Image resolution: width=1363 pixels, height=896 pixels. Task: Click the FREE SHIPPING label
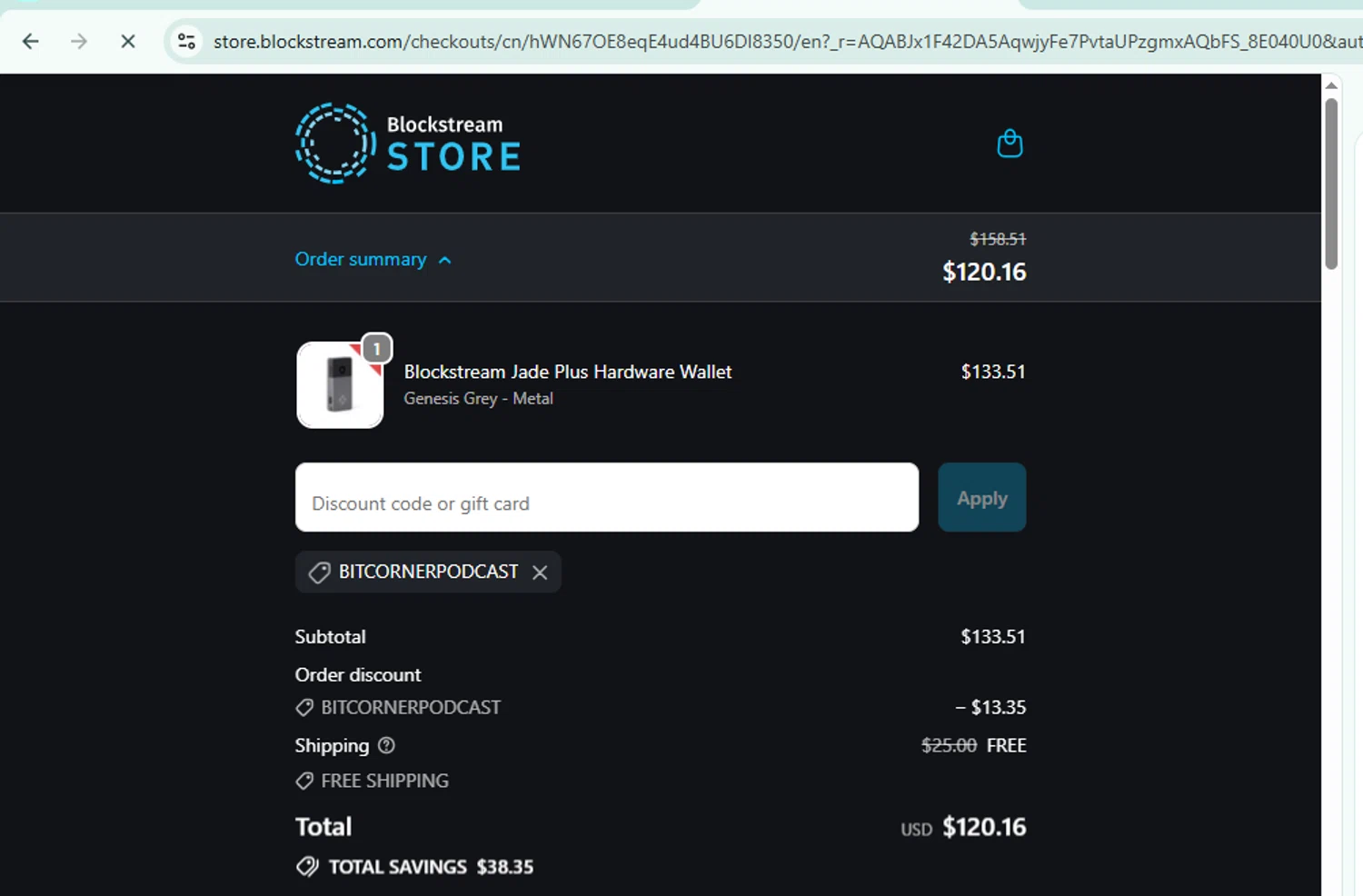pyautogui.click(x=384, y=781)
